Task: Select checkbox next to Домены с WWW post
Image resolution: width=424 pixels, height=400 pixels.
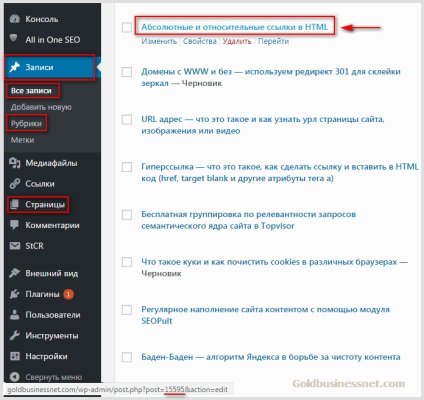Action: click(x=127, y=72)
